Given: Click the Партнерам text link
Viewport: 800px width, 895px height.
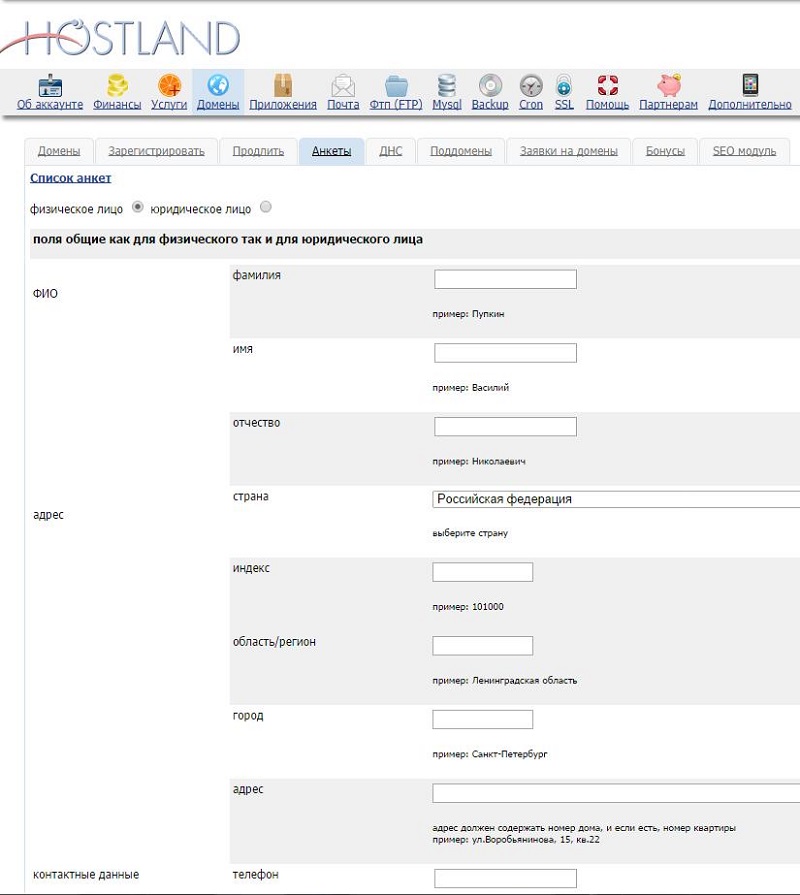Looking at the screenshot, I should point(669,104).
